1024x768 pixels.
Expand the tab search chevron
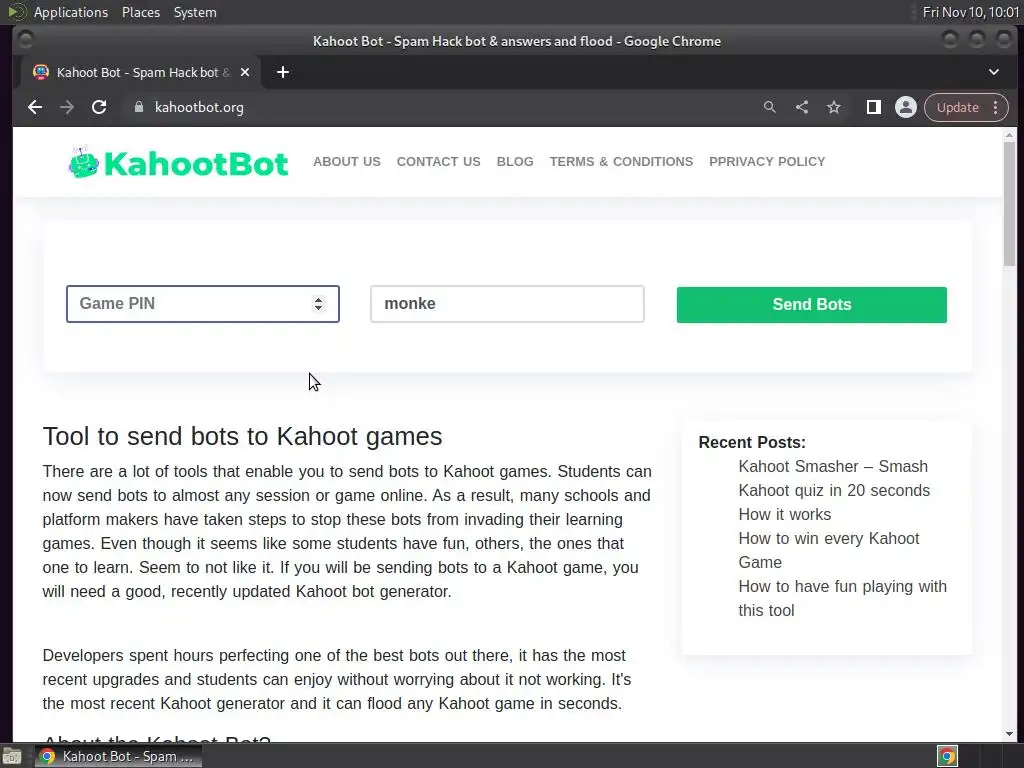tap(993, 72)
